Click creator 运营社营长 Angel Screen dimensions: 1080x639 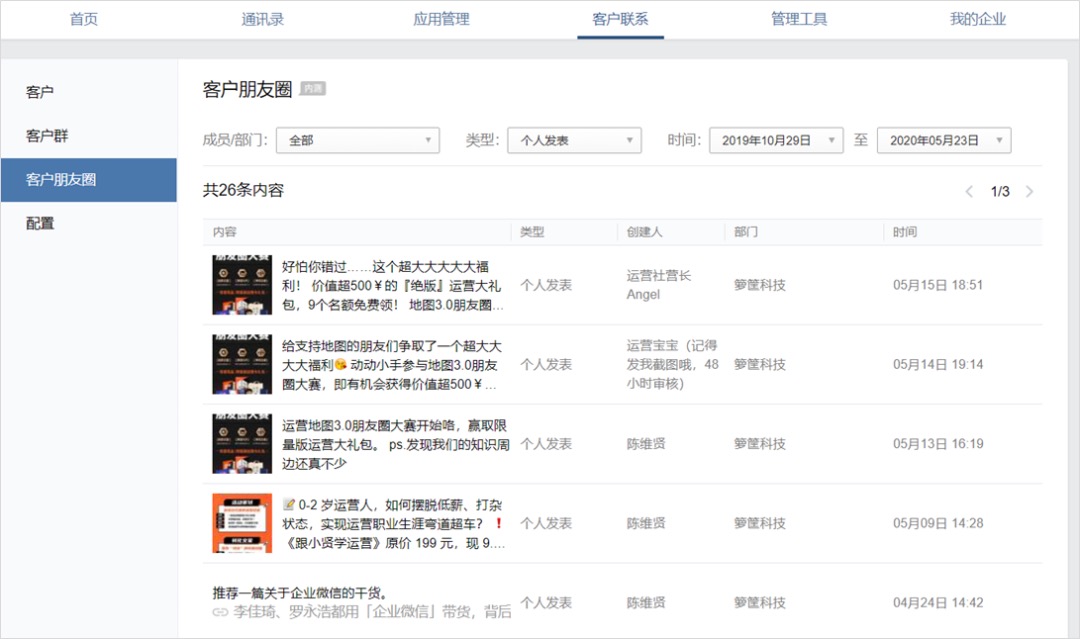click(658, 285)
